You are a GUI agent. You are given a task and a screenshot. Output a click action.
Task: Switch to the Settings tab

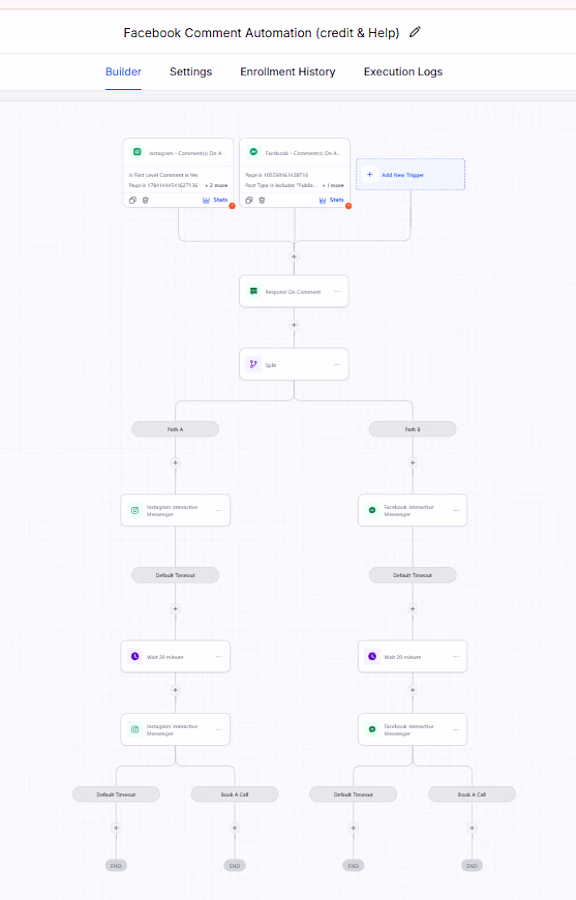pyautogui.click(x=190, y=72)
